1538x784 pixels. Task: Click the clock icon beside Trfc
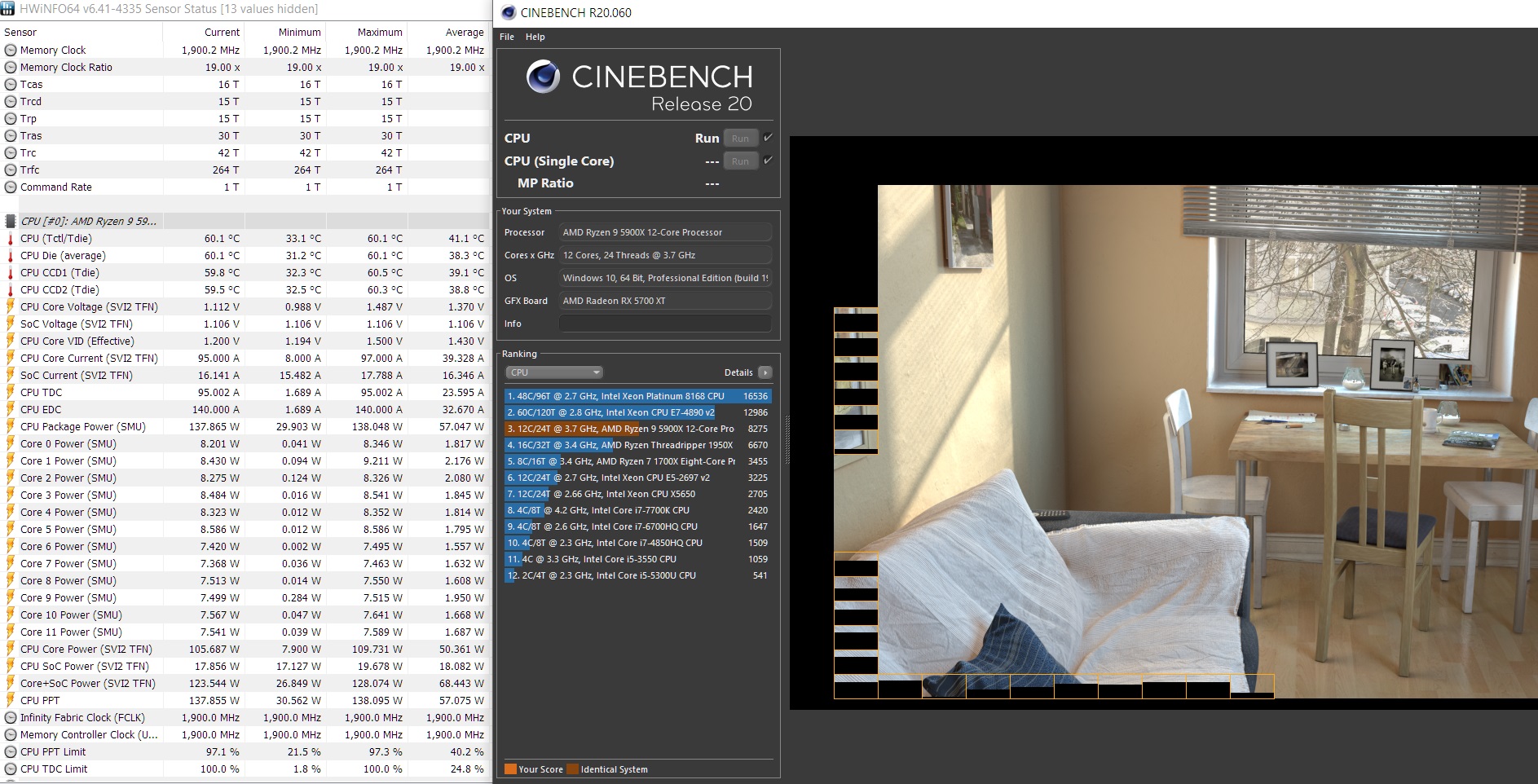click(11, 170)
